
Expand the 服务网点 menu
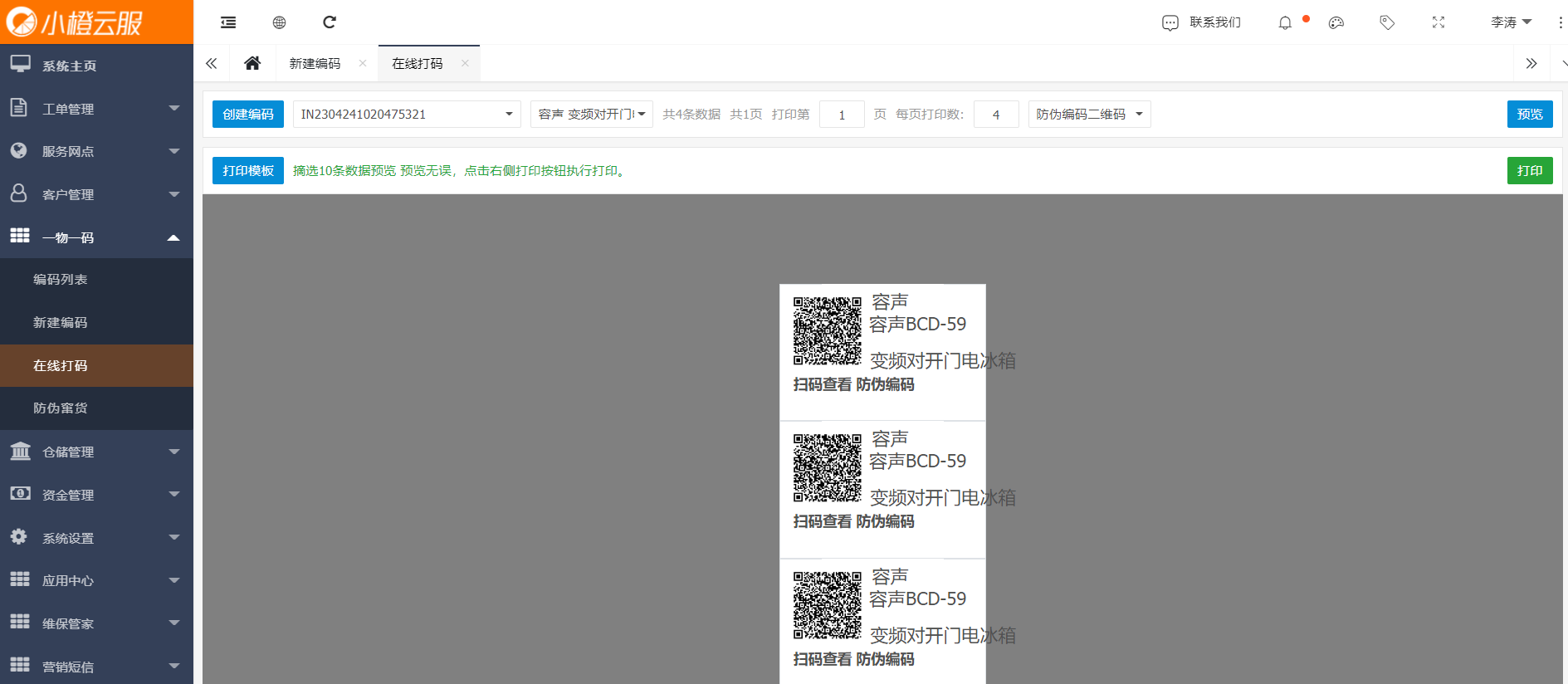click(x=96, y=151)
